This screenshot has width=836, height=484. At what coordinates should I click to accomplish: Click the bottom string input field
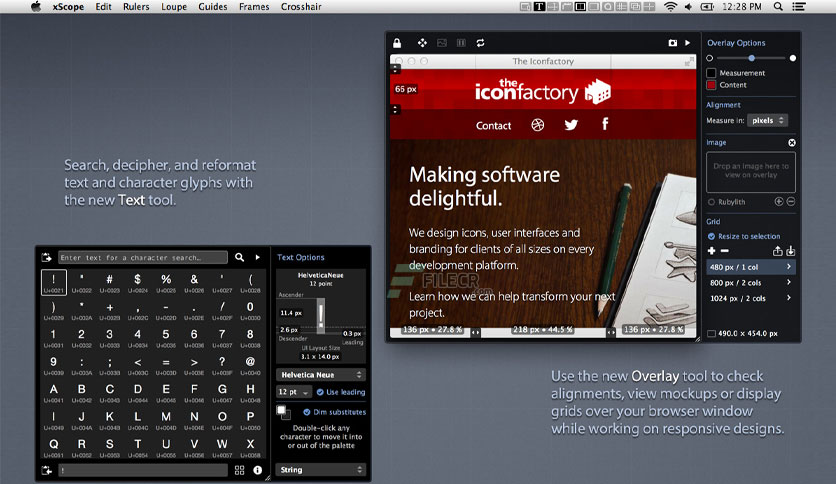142,470
